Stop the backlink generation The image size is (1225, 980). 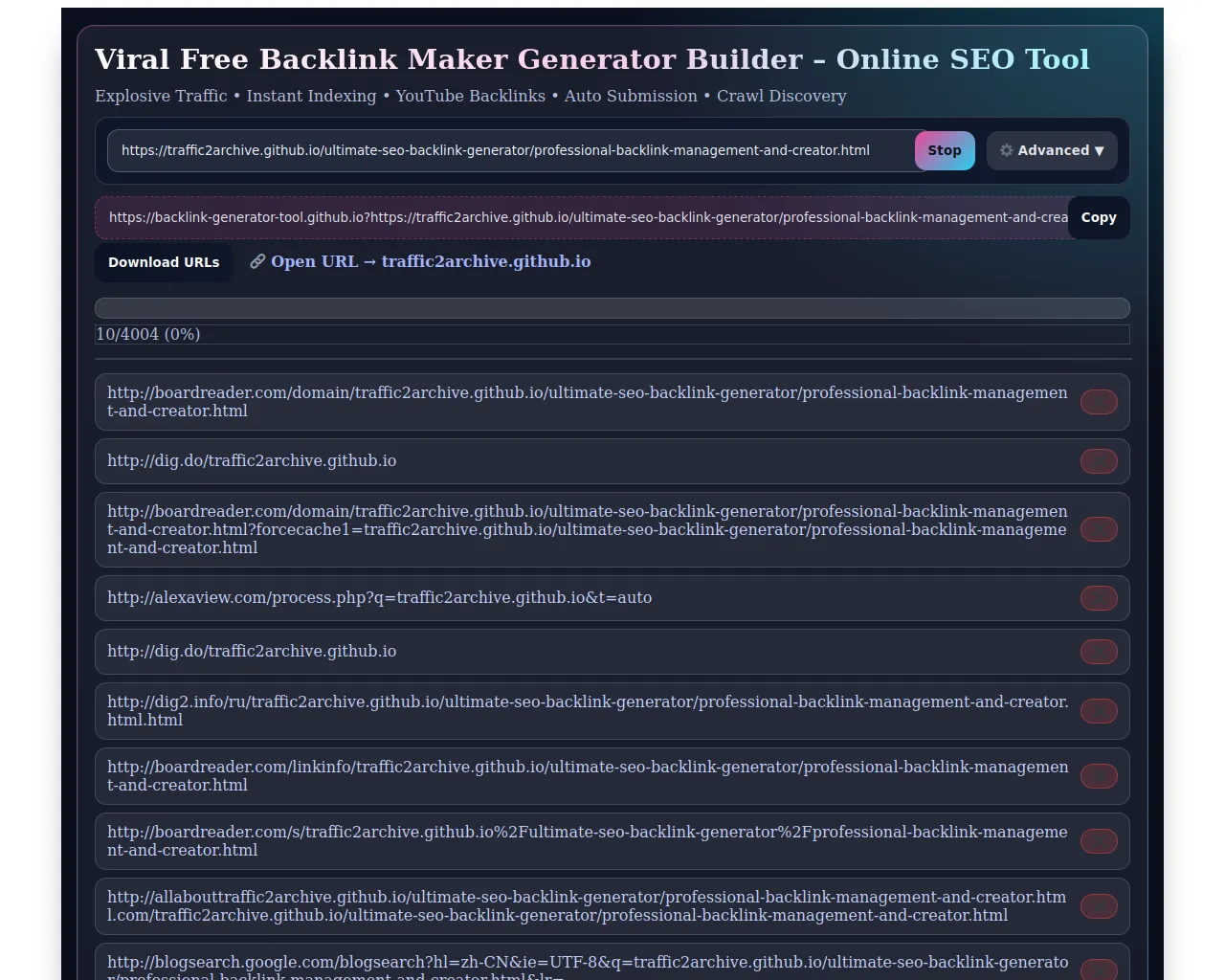pyautogui.click(x=945, y=150)
